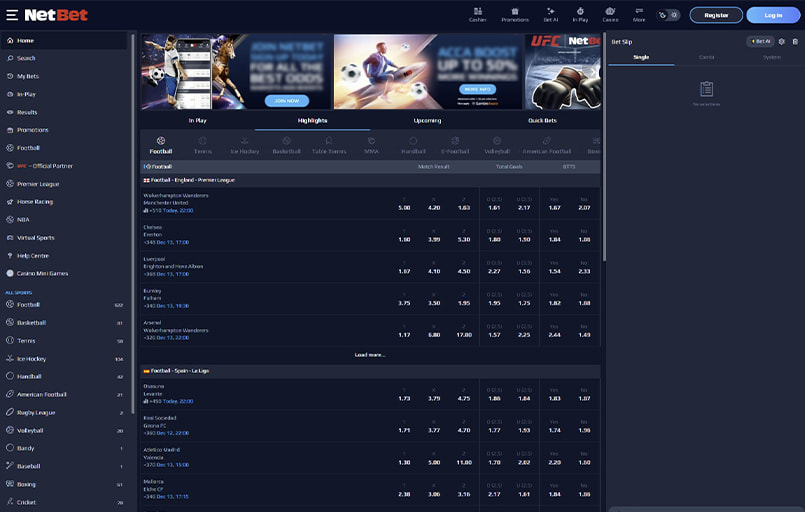The image size is (805, 512).
Task: Select Handball in sports icon strip
Action: (x=413, y=145)
